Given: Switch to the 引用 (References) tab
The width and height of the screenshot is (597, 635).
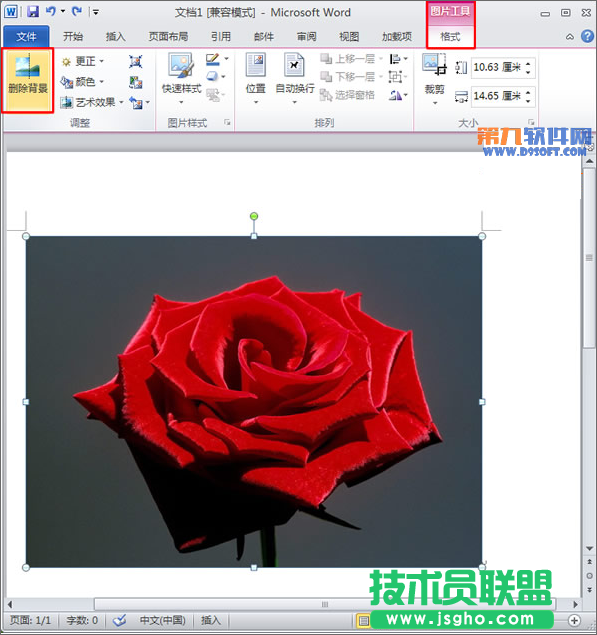Looking at the screenshot, I should 221,36.
